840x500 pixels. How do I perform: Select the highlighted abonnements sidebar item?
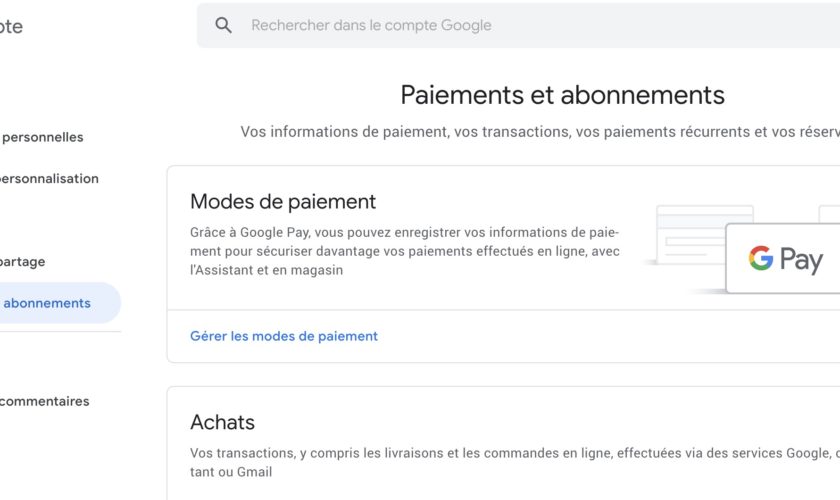pos(48,304)
